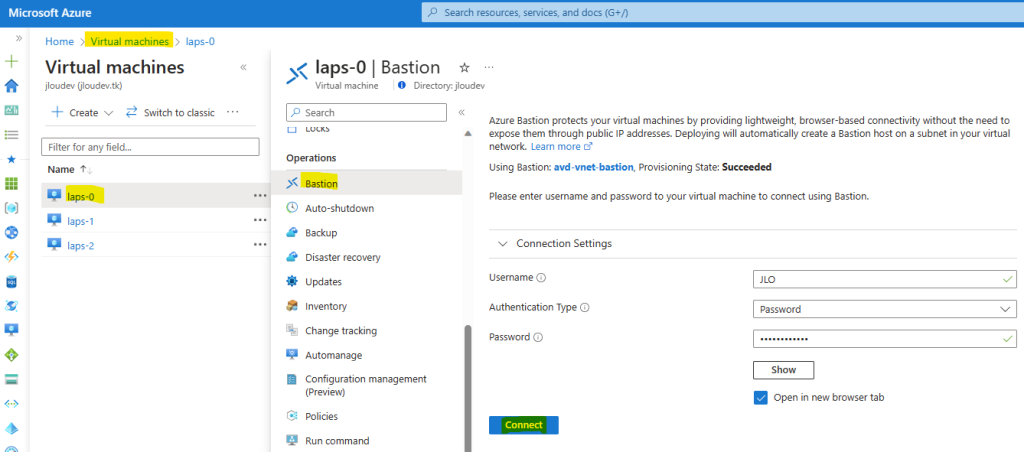Collapse the Virtual machines list pane
The image size is (1024, 452).
pos(244,67)
